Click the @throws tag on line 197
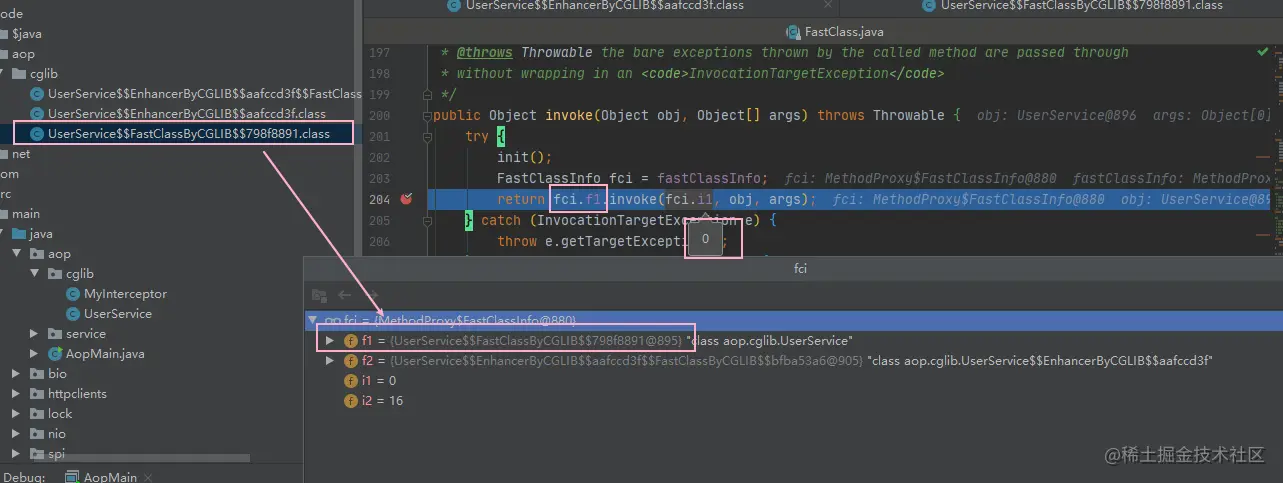1283x483 pixels. pos(485,52)
